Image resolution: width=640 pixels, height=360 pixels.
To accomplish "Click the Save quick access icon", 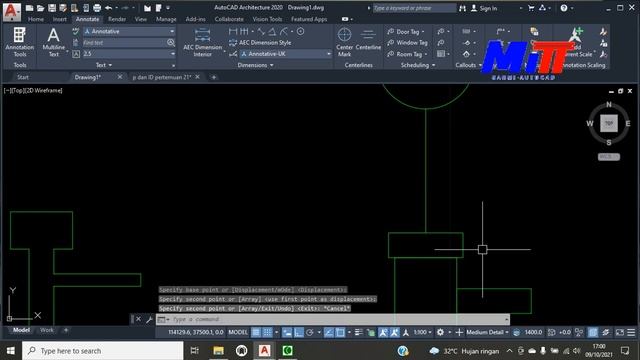I will coord(52,8).
